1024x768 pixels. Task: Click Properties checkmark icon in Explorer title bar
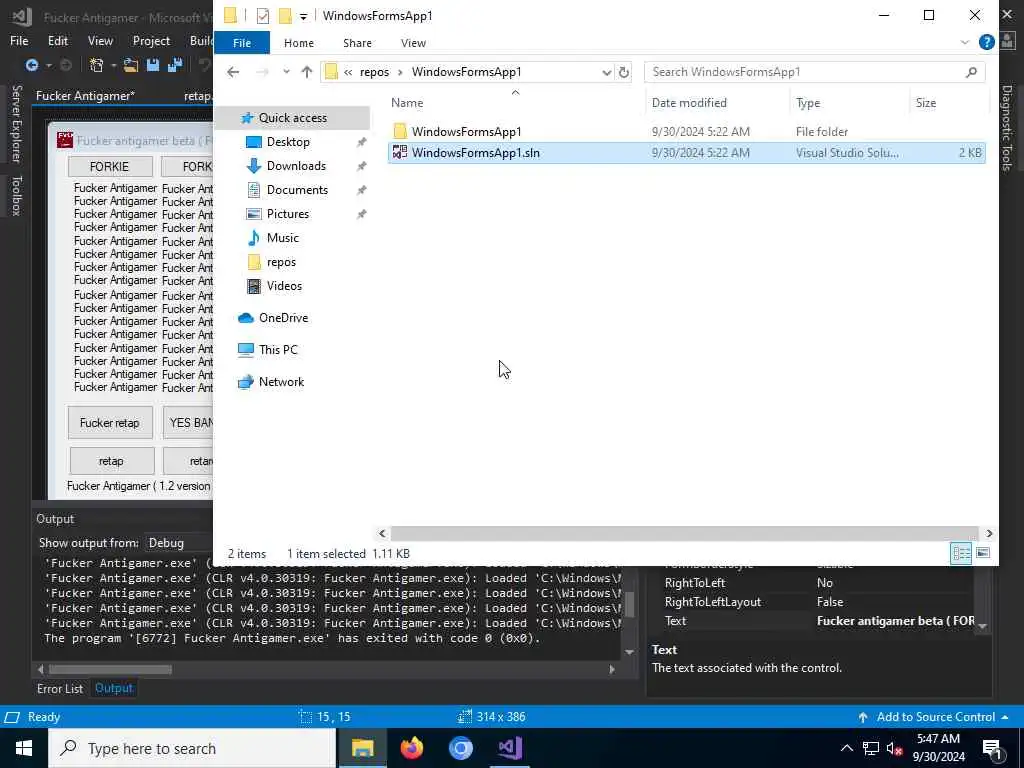click(x=263, y=16)
